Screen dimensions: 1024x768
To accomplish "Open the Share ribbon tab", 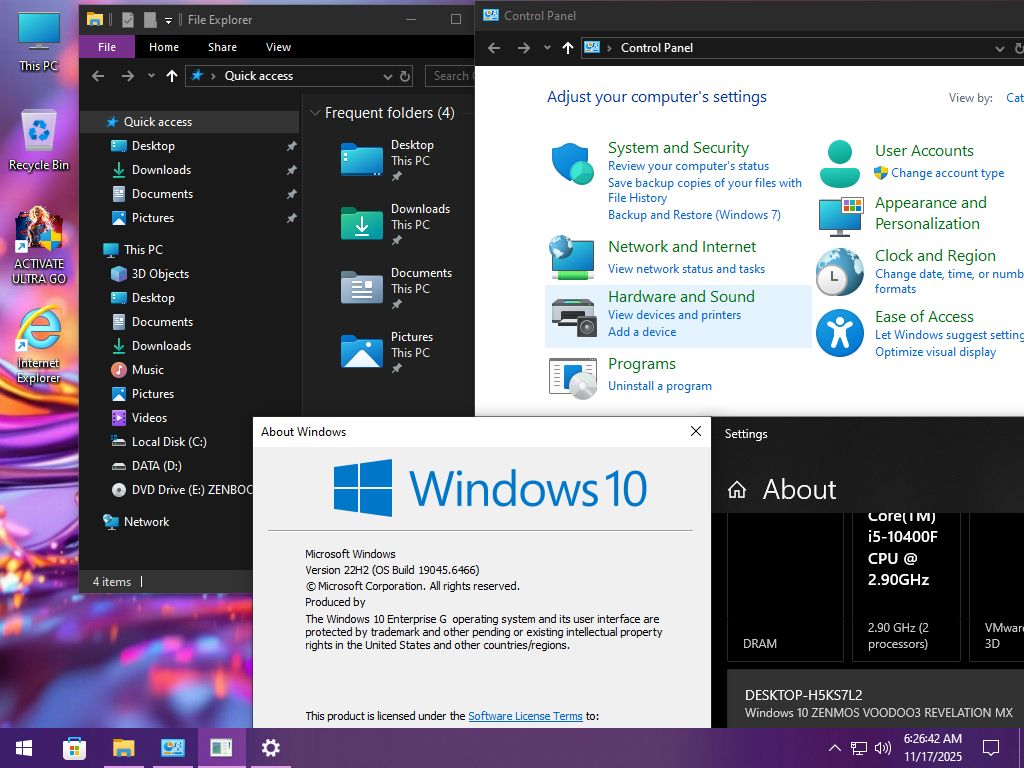I will coord(223,47).
